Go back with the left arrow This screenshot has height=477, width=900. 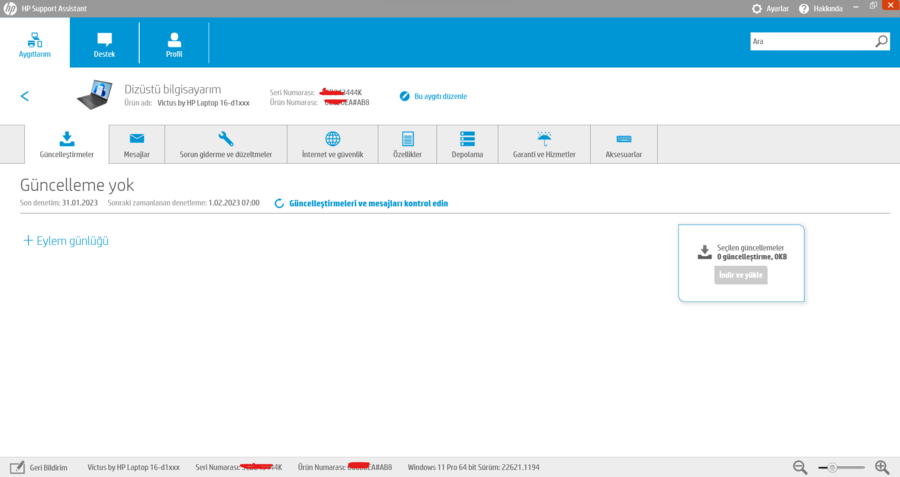click(25, 96)
